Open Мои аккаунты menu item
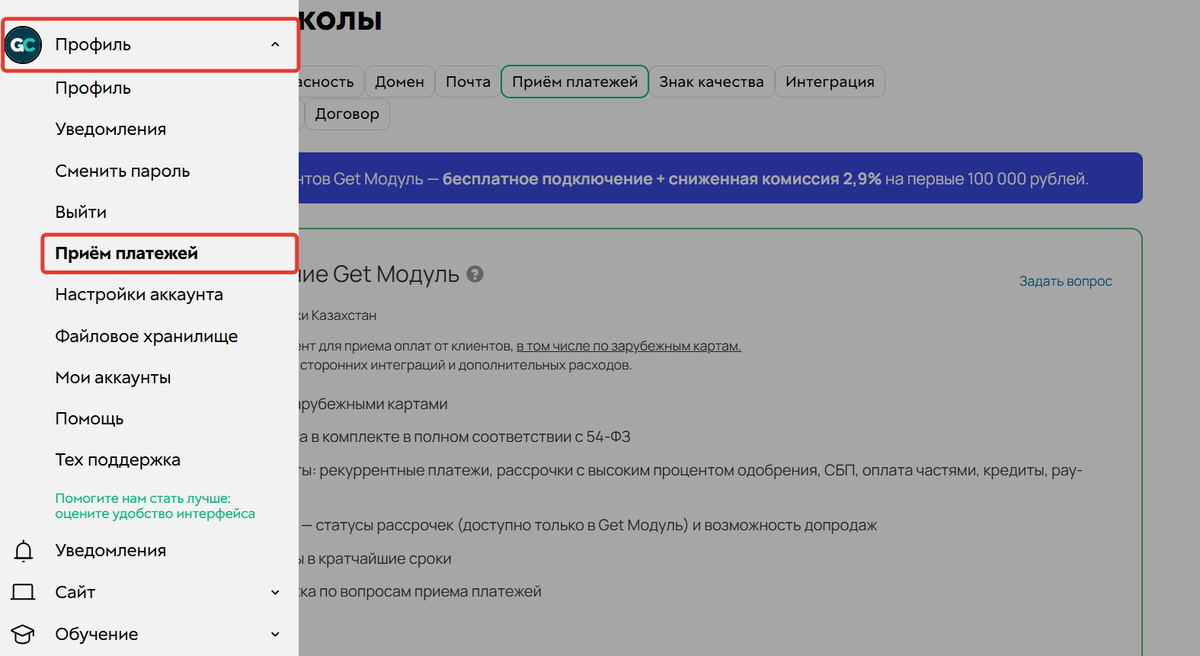The image size is (1200, 656). coord(113,378)
